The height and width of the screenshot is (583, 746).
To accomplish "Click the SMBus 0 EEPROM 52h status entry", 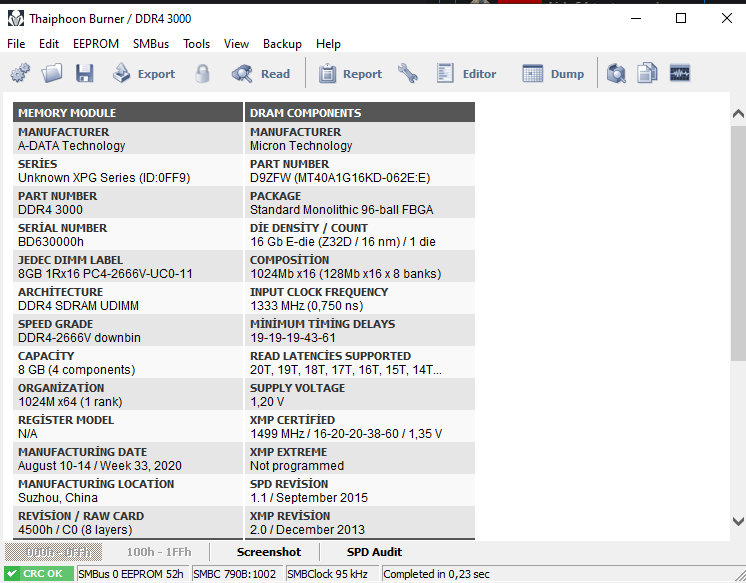I will point(131,574).
